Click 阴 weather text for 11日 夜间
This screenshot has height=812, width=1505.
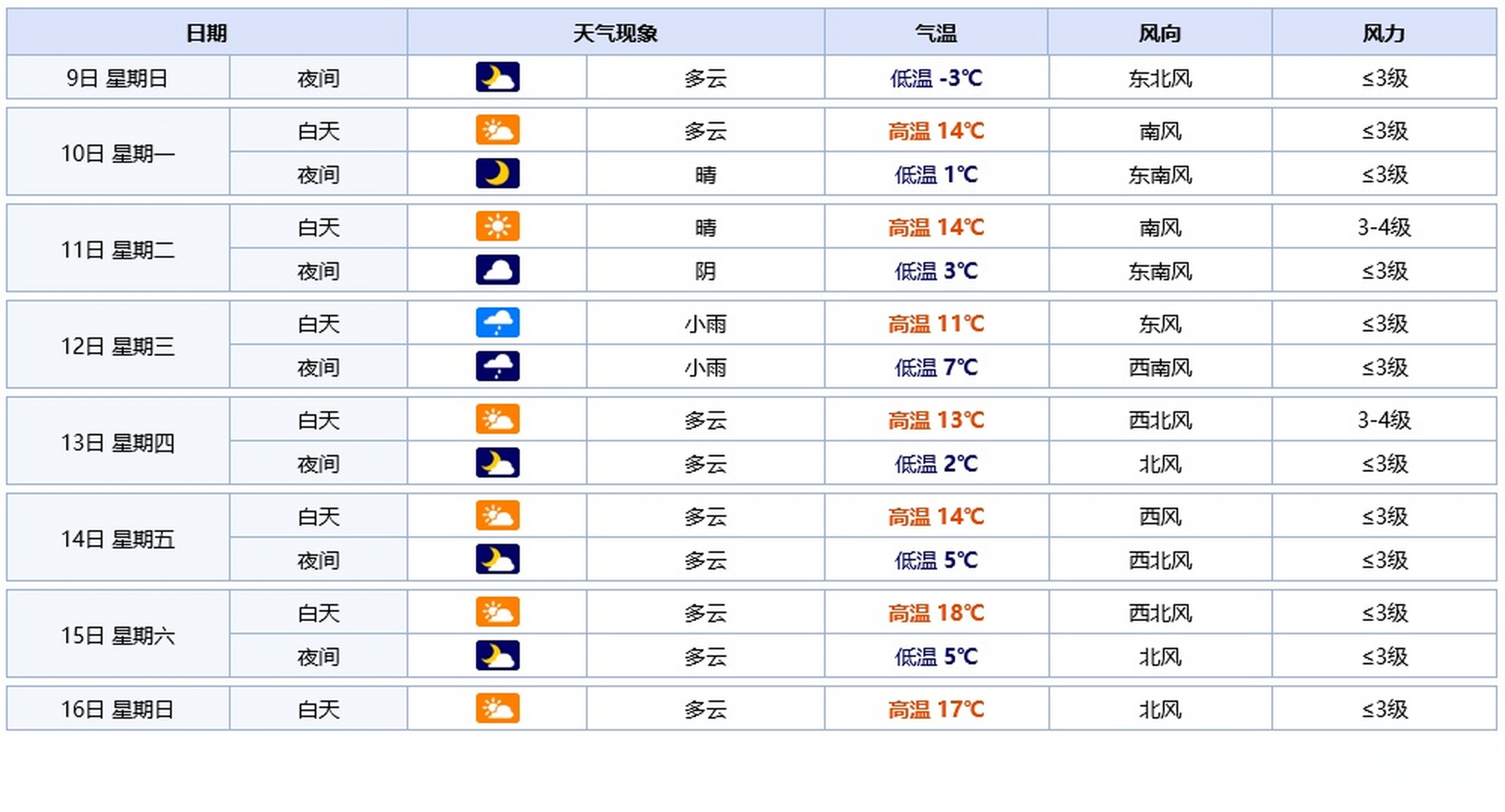pyautogui.click(x=706, y=271)
